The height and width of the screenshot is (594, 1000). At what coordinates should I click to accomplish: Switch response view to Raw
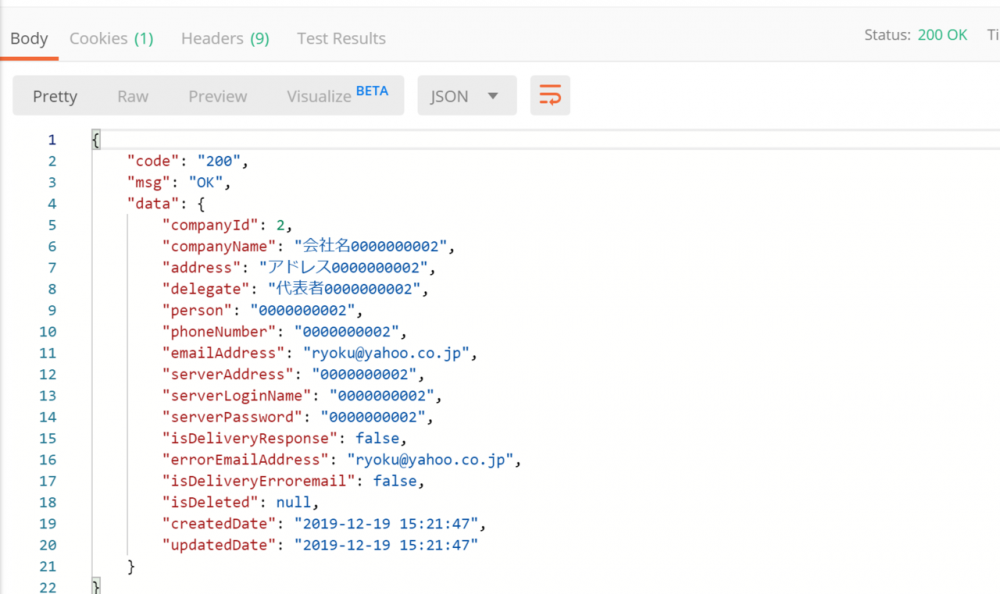pos(132,95)
